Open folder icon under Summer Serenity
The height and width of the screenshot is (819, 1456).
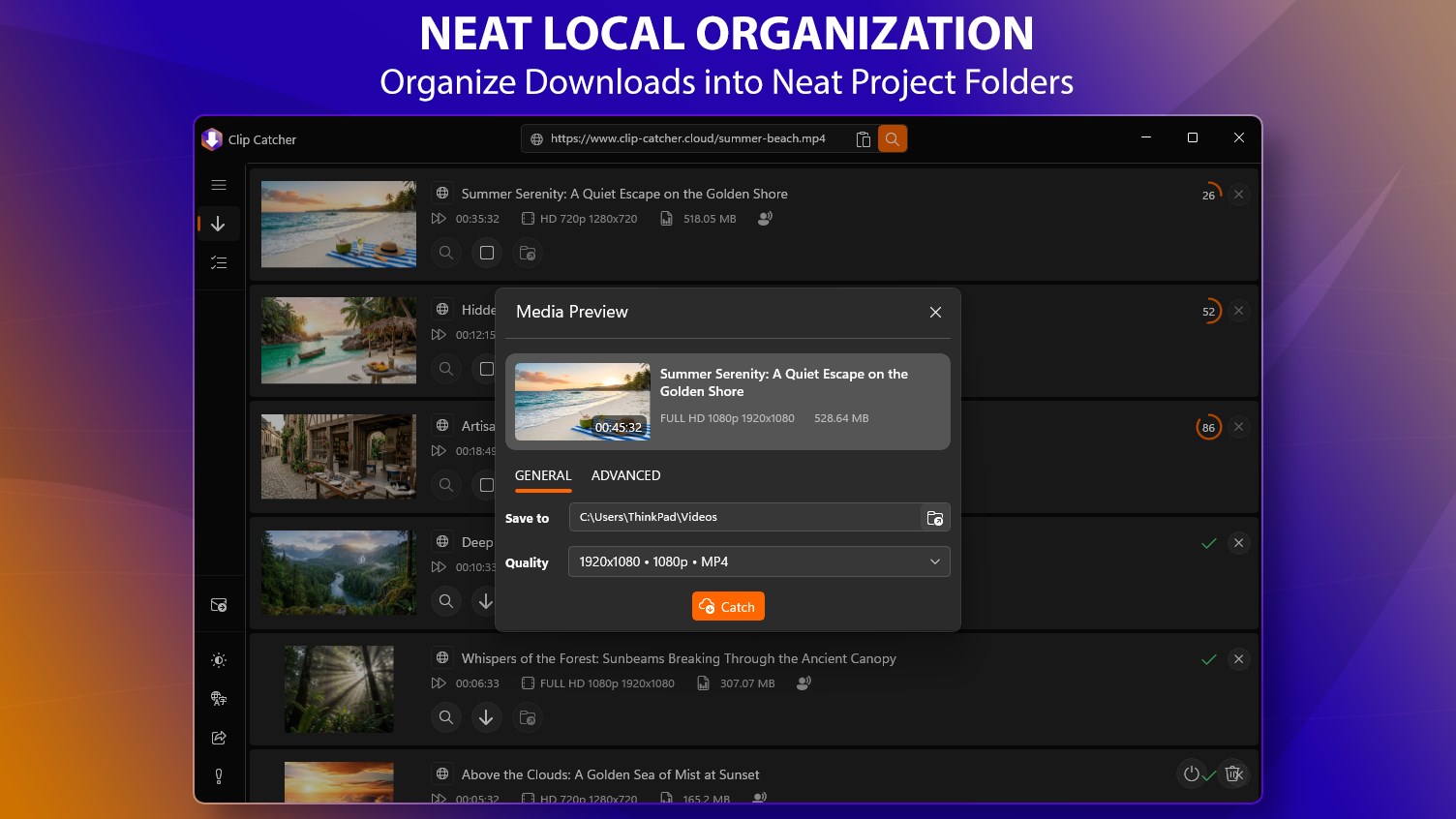tap(528, 253)
